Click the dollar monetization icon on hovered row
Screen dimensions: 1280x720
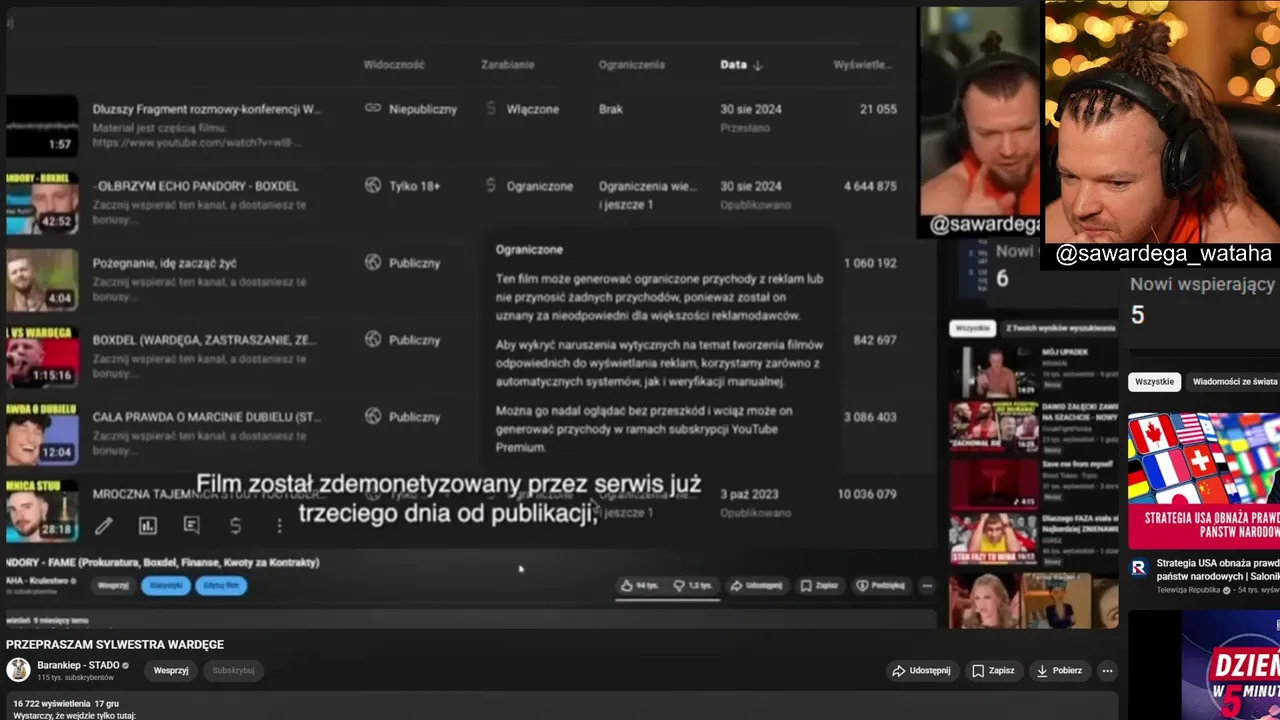point(235,526)
